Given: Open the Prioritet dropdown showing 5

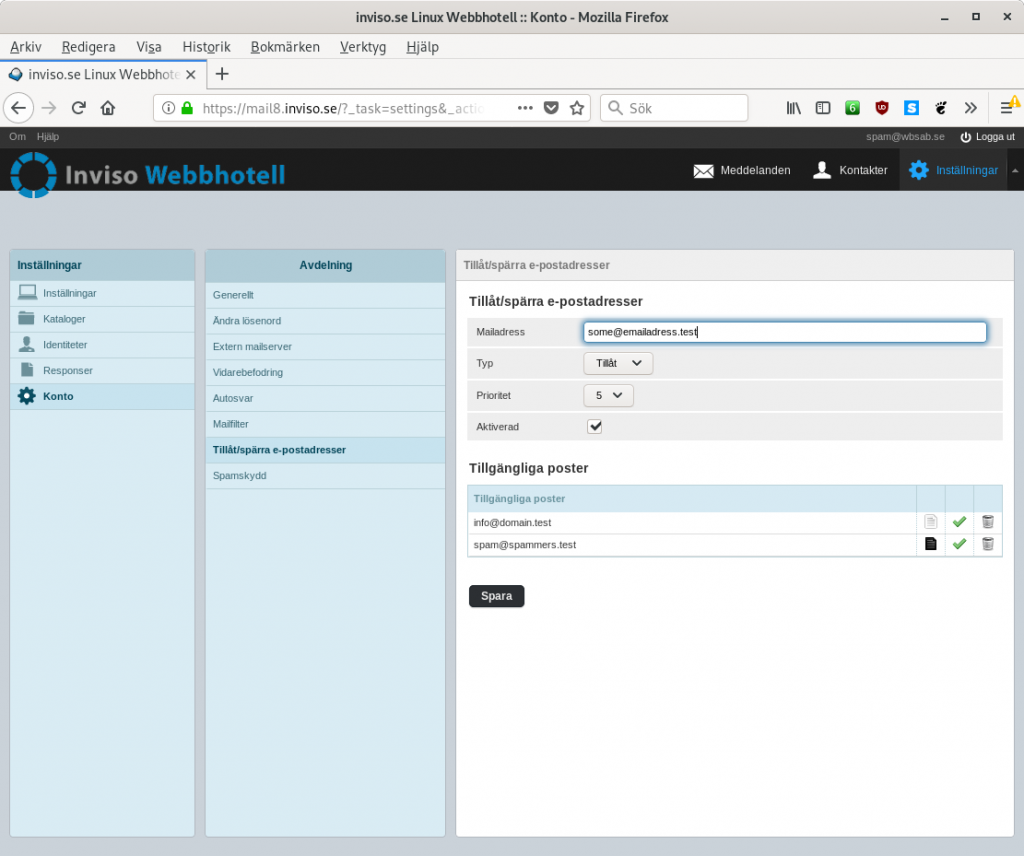Looking at the screenshot, I should [x=608, y=395].
